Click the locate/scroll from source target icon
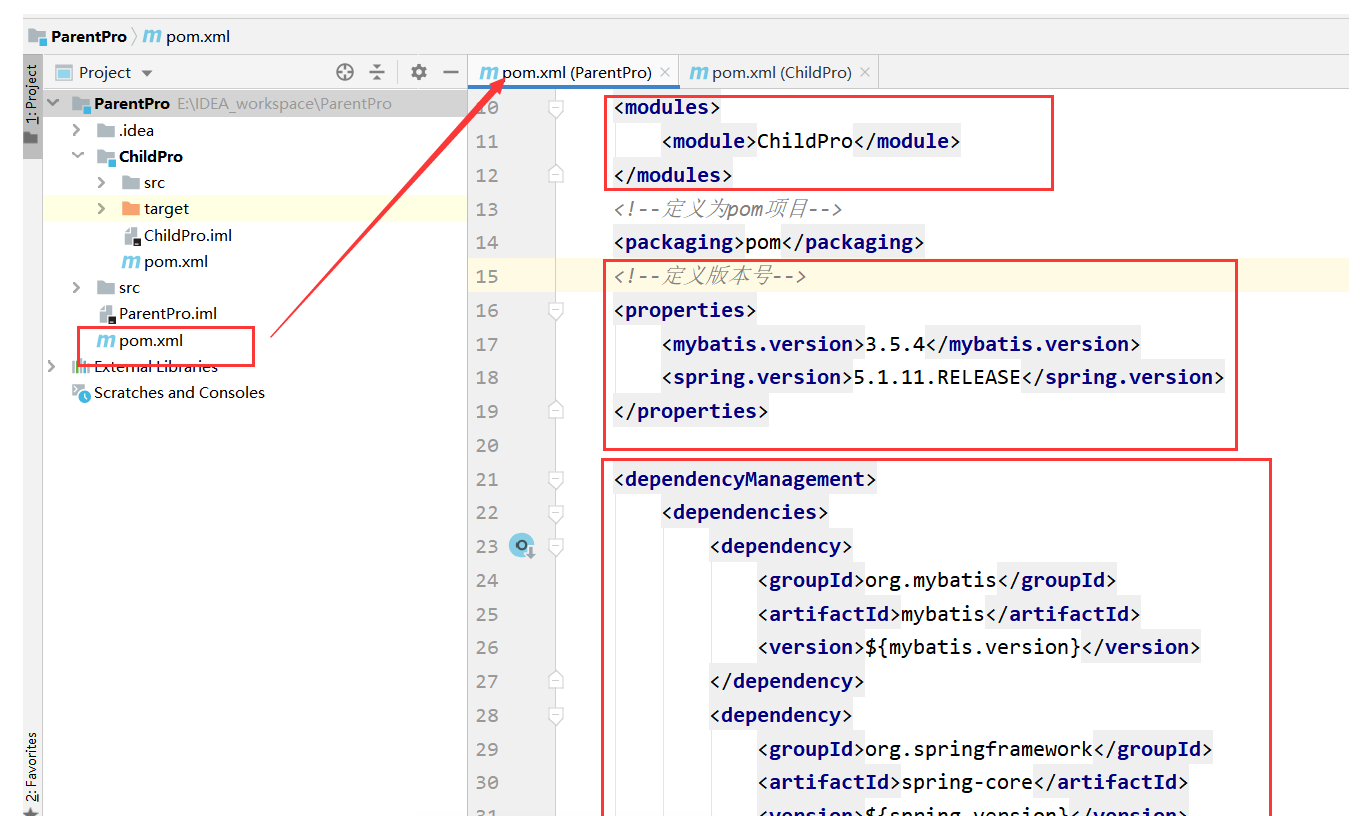Screen dimensions: 1366x816 pyautogui.click(x=345, y=72)
